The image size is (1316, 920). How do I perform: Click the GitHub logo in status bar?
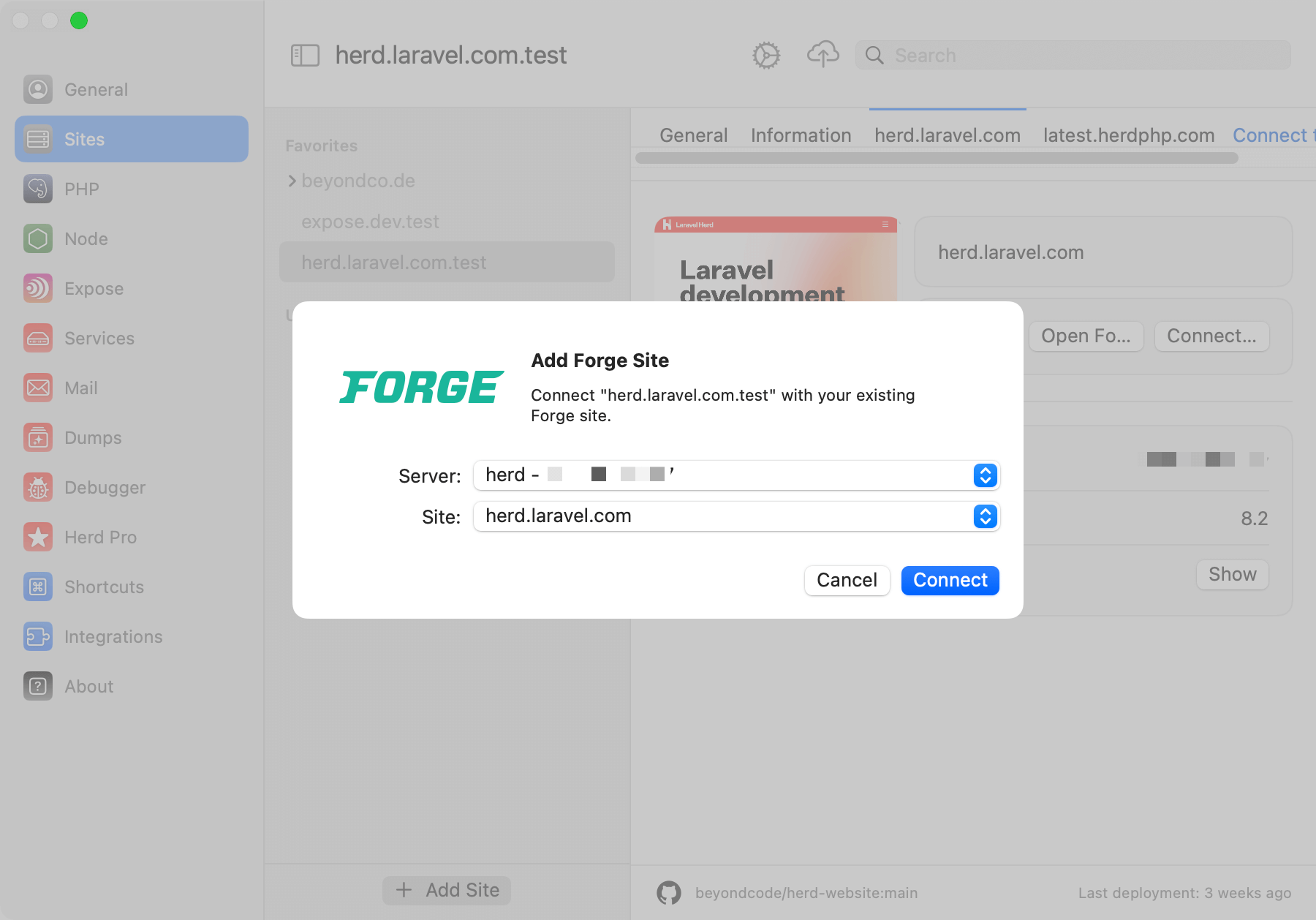coord(668,893)
